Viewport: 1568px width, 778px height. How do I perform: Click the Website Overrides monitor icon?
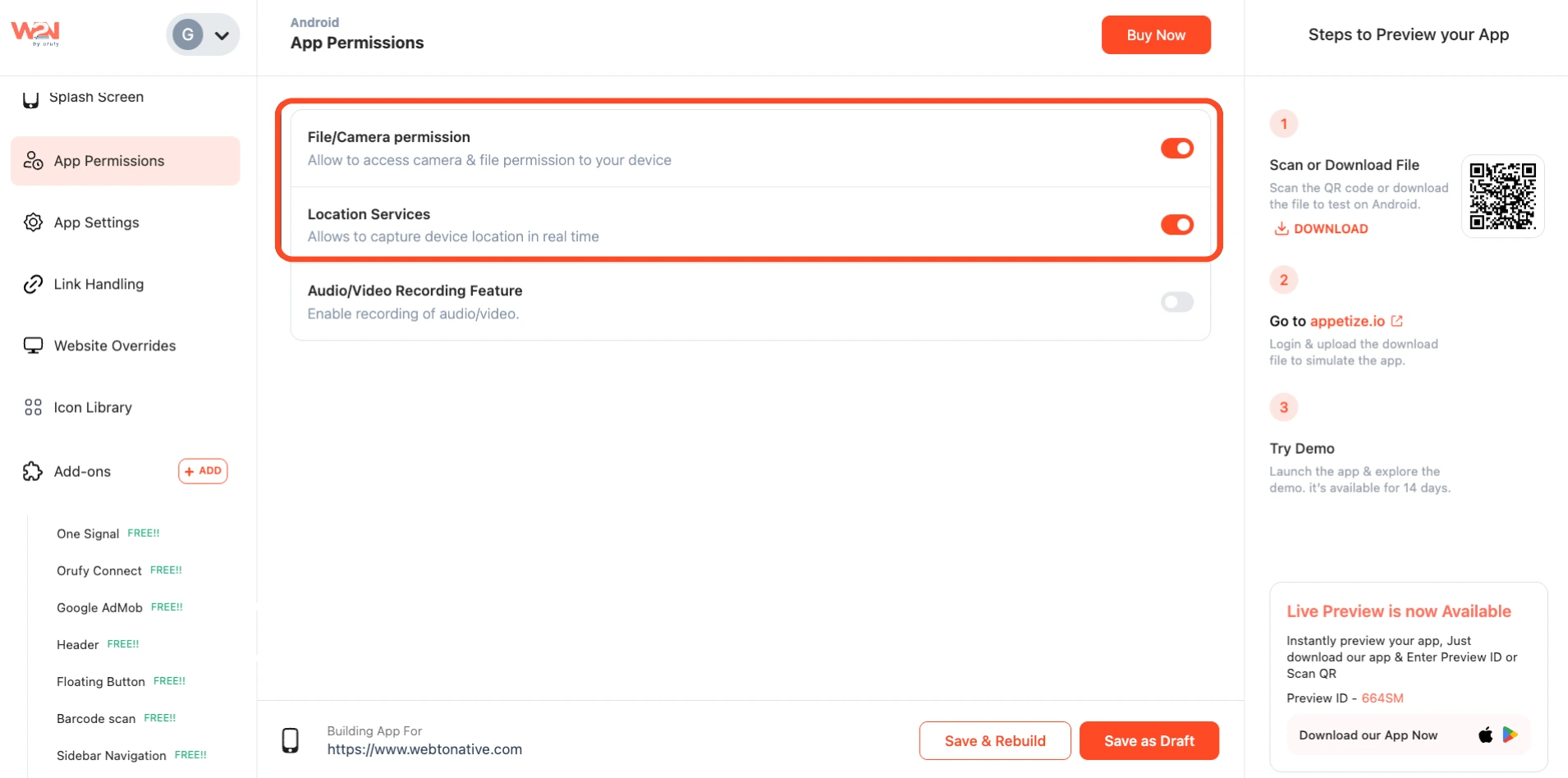(x=33, y=346)
